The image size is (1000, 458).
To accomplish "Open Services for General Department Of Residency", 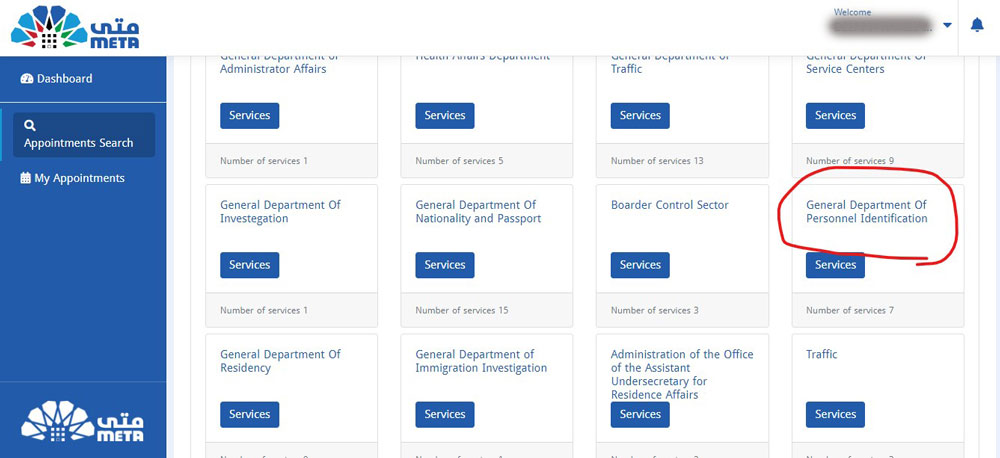I will point(249,414).
